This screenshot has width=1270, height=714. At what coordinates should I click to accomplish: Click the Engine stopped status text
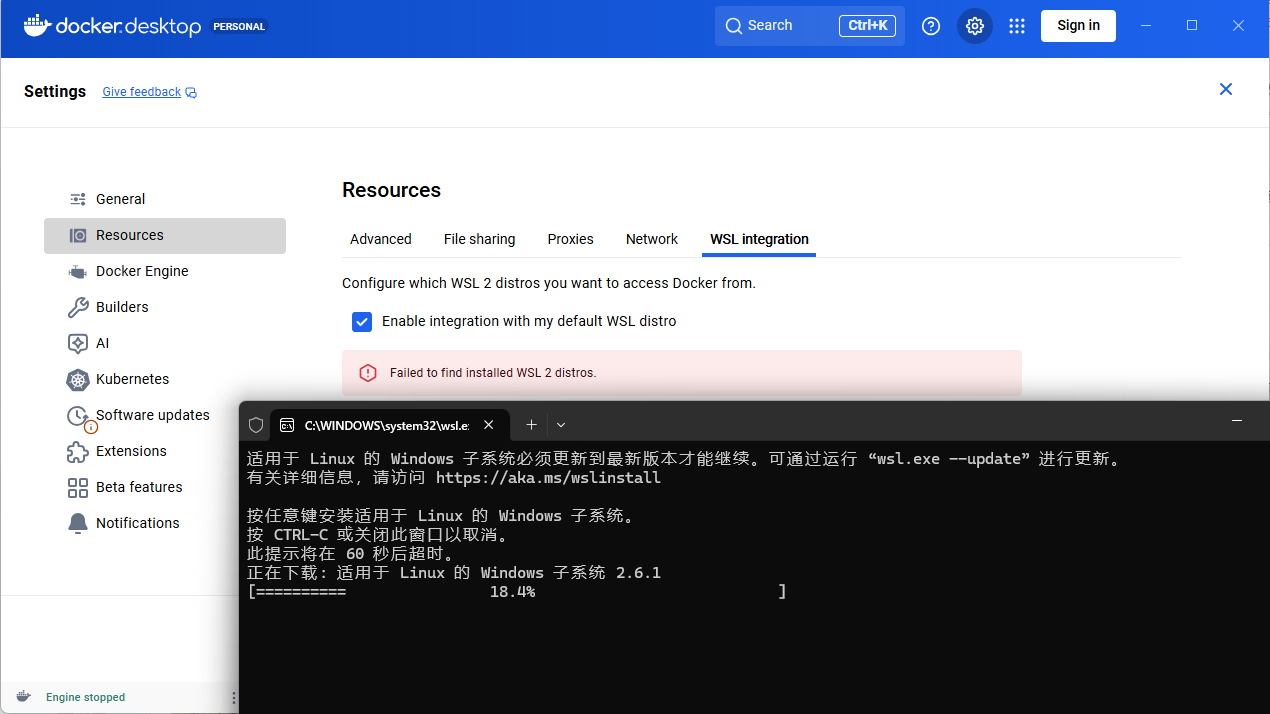(x=86, y=697)
